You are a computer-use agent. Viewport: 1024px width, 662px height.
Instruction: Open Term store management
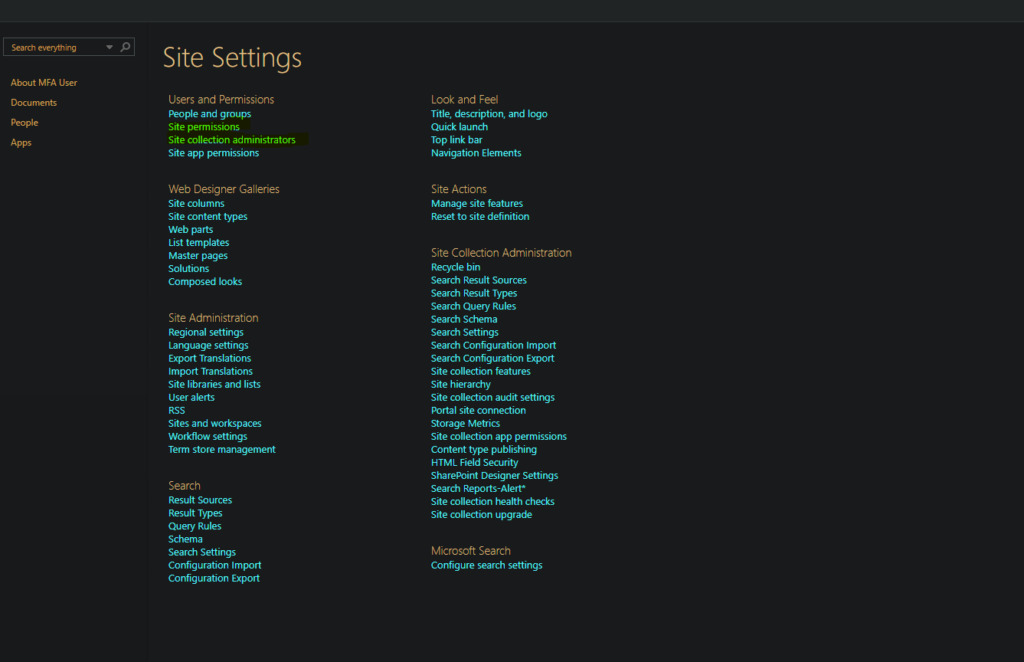(x=222, y=449)
